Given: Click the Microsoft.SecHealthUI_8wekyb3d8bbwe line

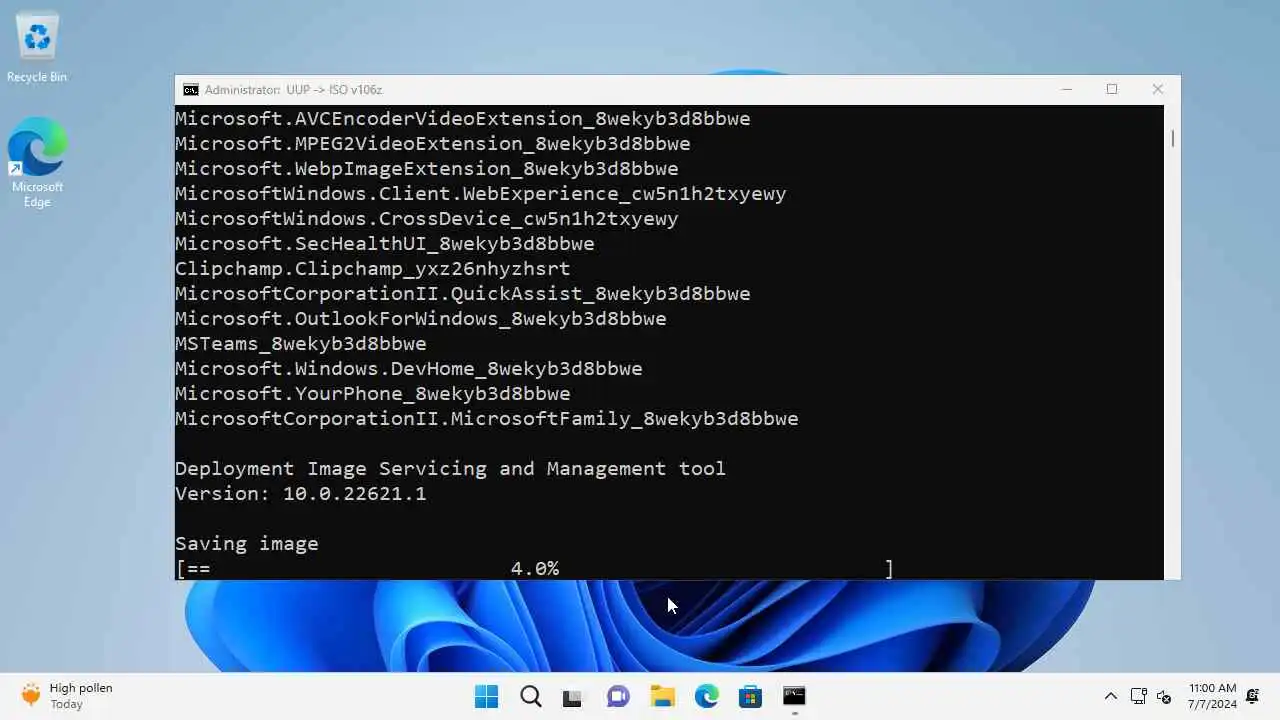Looking at the screenshot, I should [x=385, y=244].
